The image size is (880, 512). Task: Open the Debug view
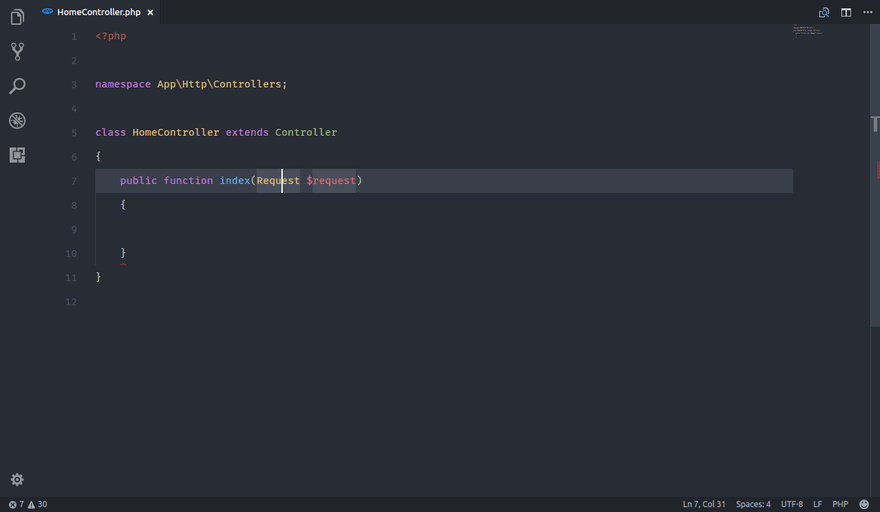click(17, 120)
